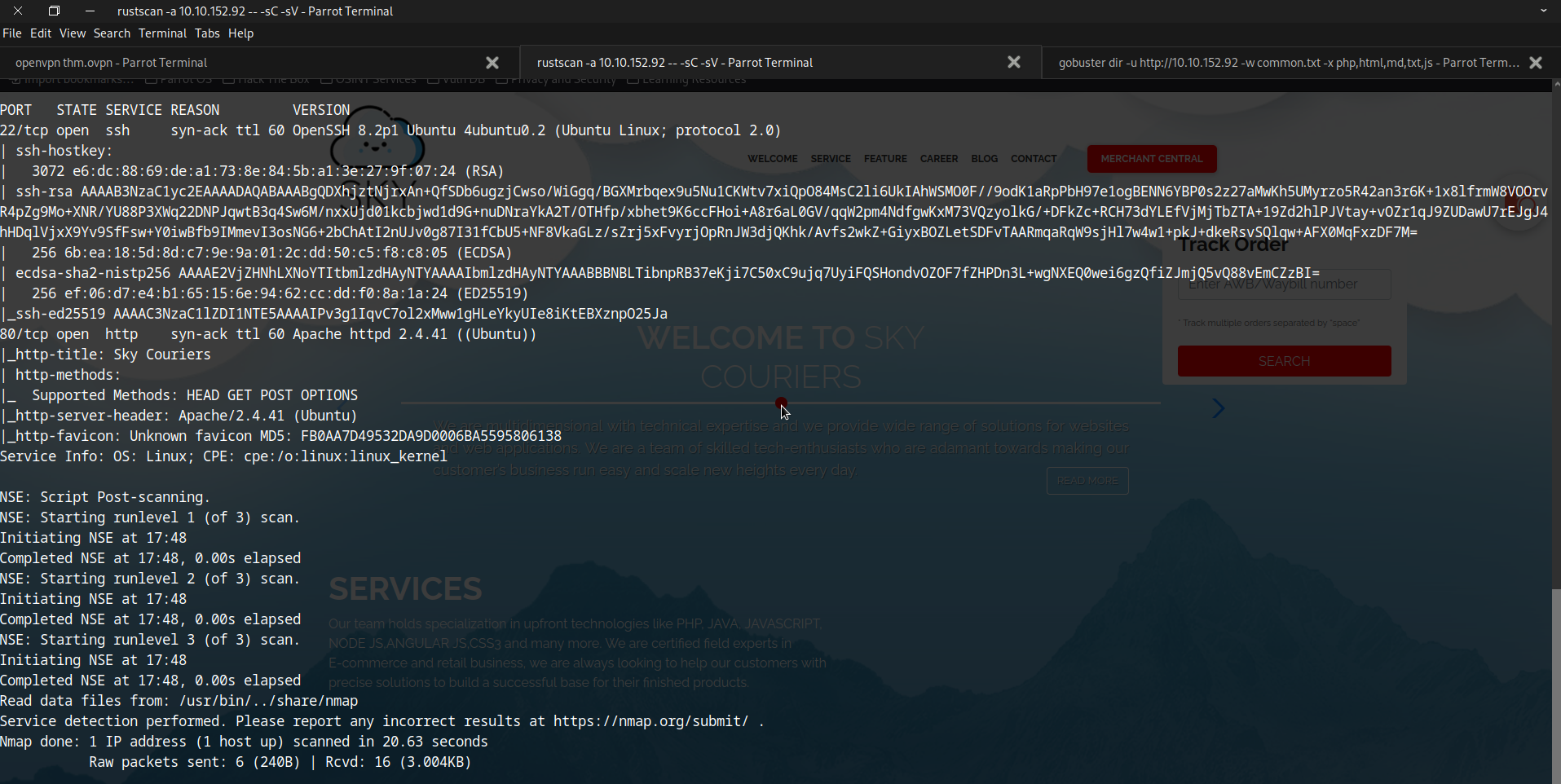
Task: Open the Help menu
Action: click(x=240, y=33)
